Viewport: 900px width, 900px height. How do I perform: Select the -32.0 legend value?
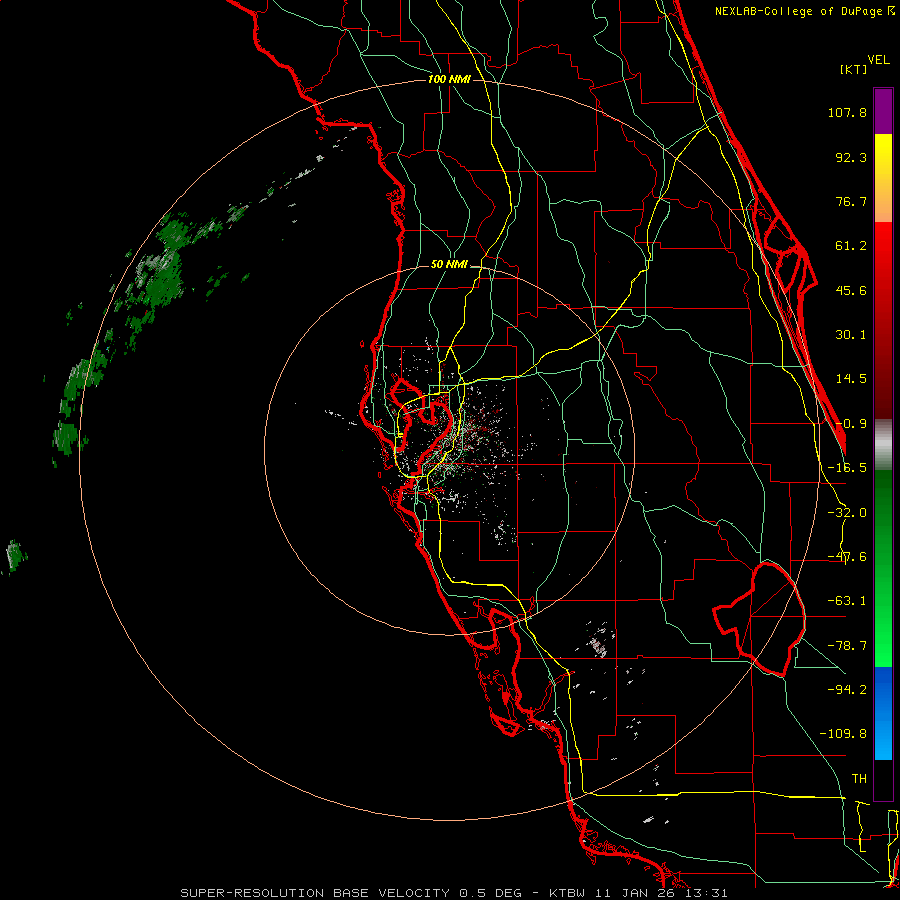tap(847, 513)
